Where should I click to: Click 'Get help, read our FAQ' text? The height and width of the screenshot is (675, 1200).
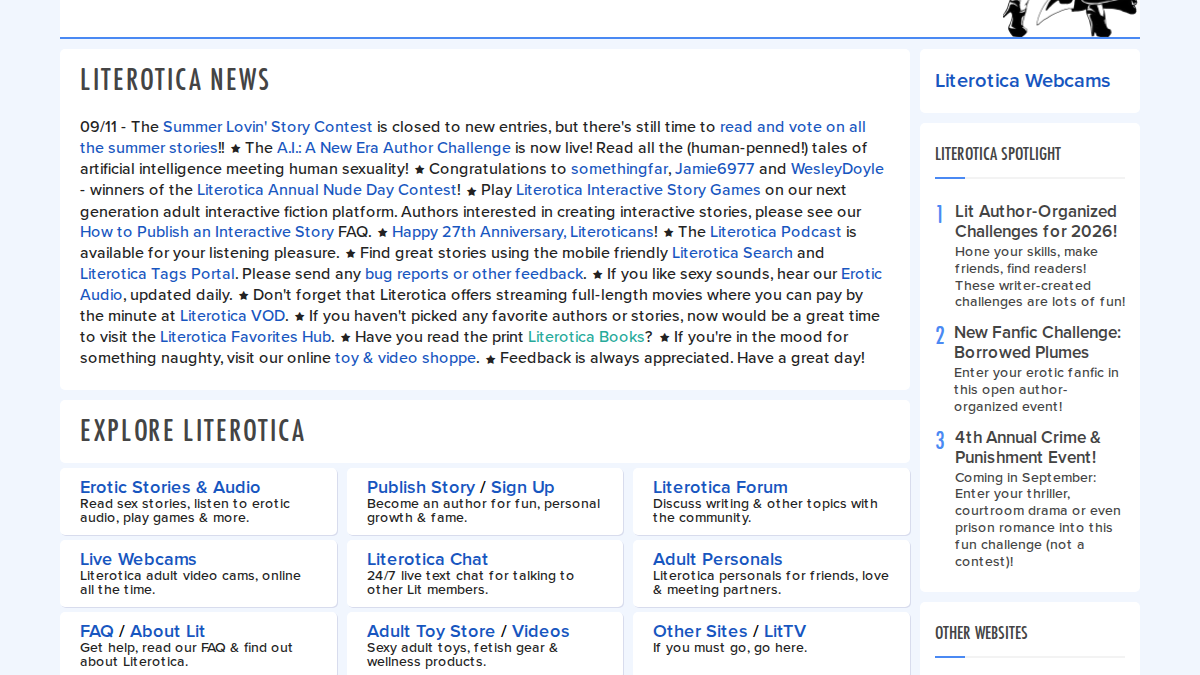coord(186,655)
